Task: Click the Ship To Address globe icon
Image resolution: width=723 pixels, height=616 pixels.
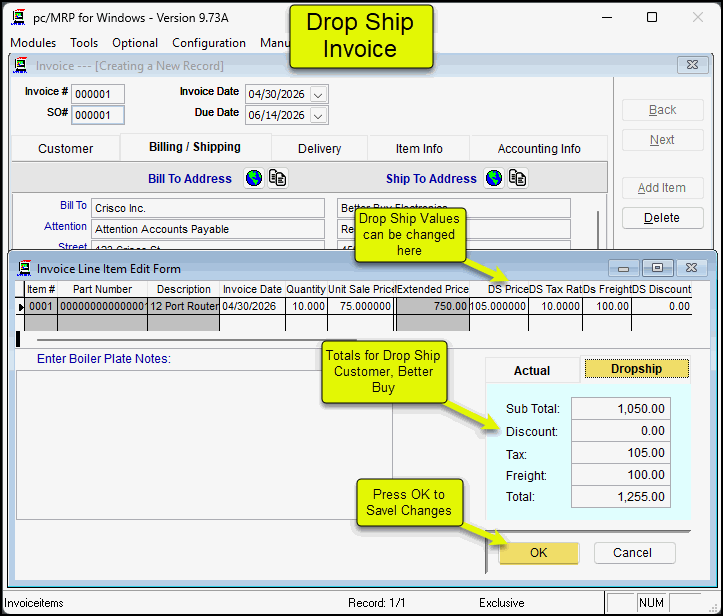Action: coord(494,178)
